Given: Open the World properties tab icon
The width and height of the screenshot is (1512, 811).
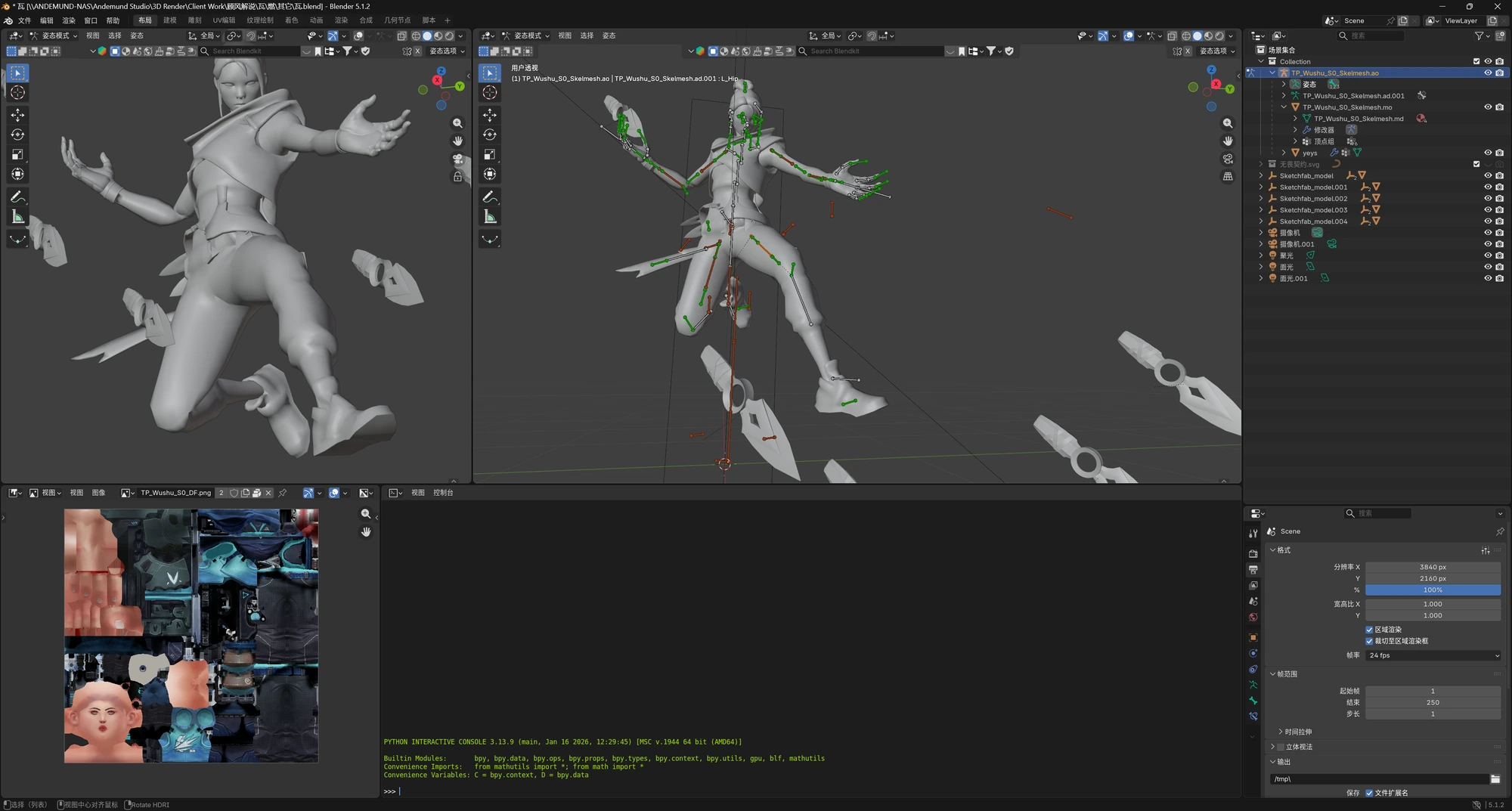Looking at the screenshot, I should point(1253,618).
